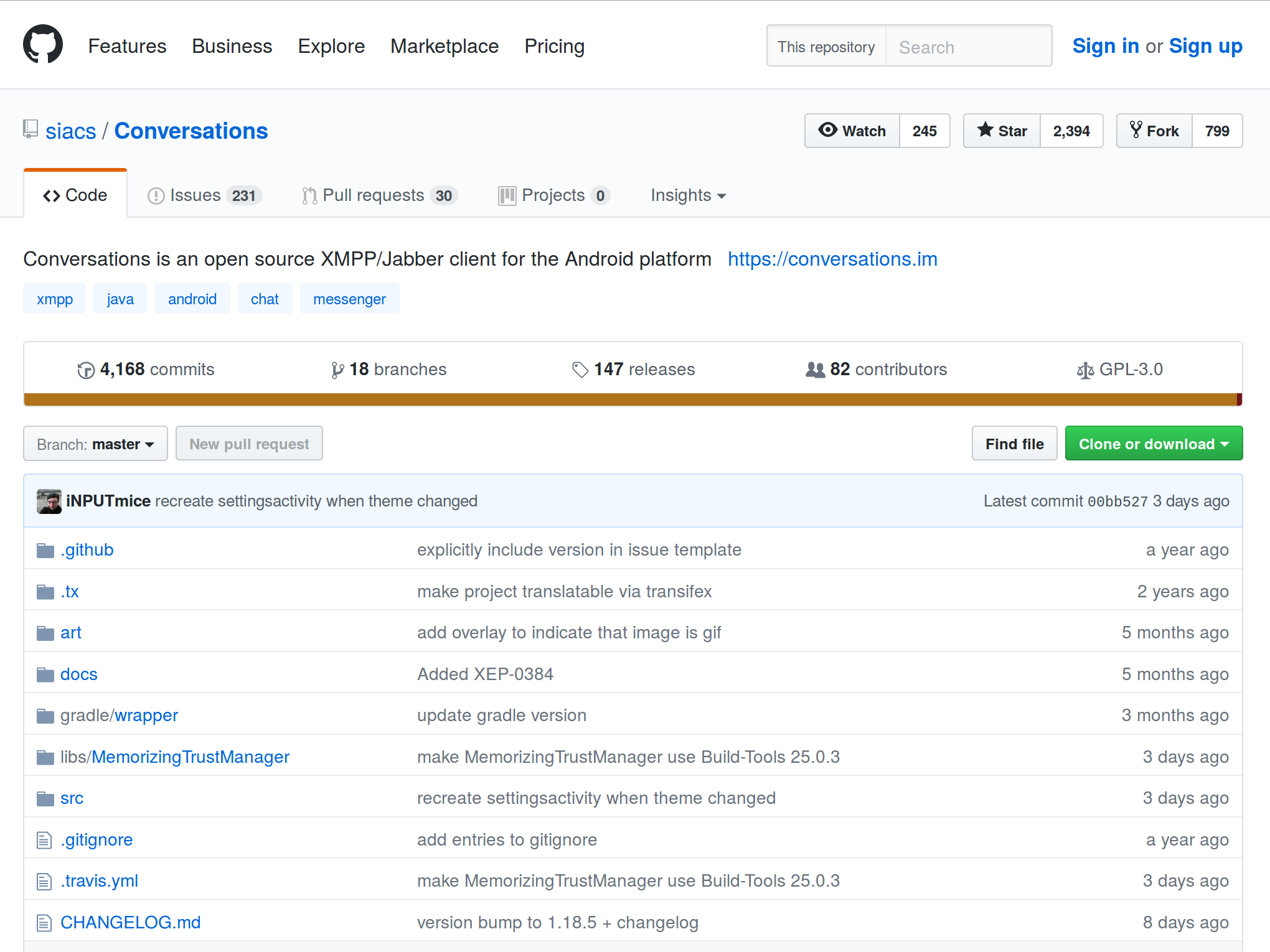Click the GitHub octocat logo
This screenshot has height=952, width=1270.
43,45
